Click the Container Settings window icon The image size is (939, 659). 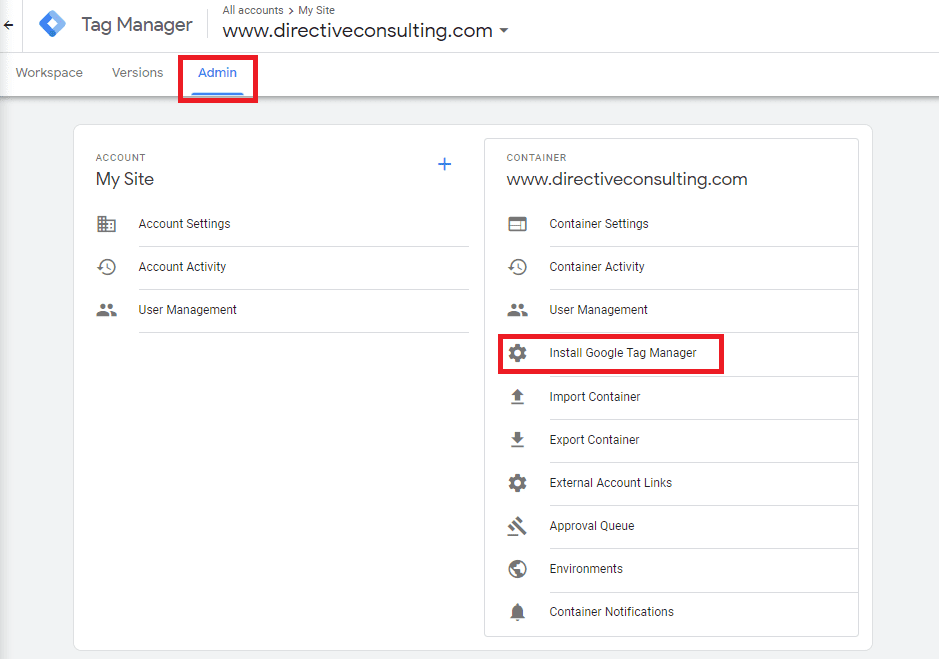pyautogui.click(x=517, y=224)
